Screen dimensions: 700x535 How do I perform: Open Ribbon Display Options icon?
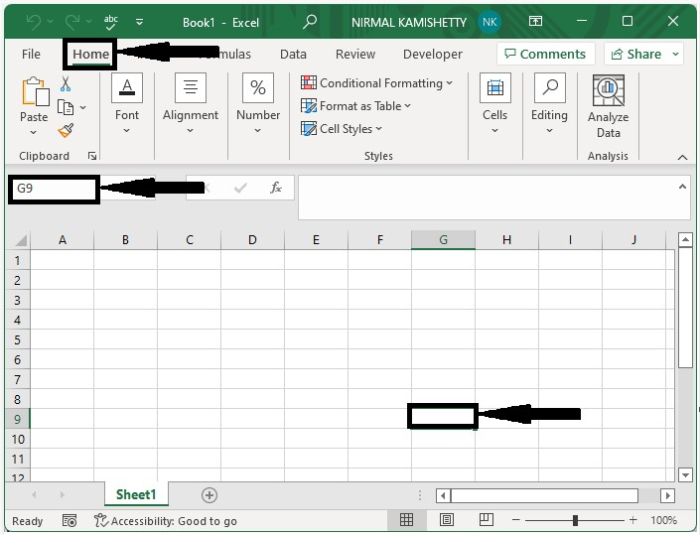(535, 21)
